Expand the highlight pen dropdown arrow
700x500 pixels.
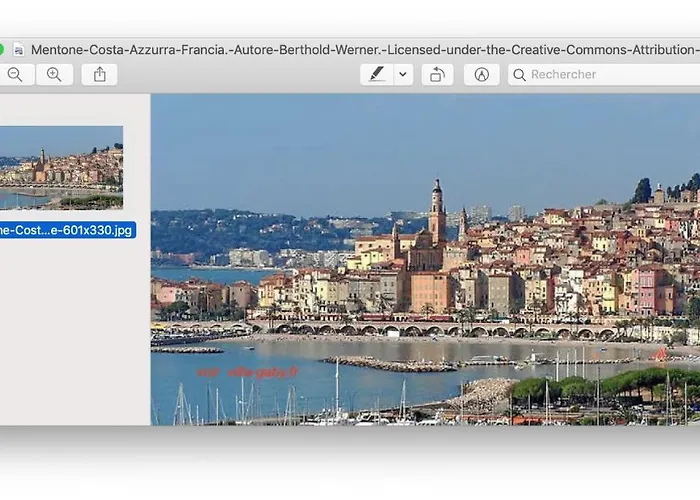403,74
